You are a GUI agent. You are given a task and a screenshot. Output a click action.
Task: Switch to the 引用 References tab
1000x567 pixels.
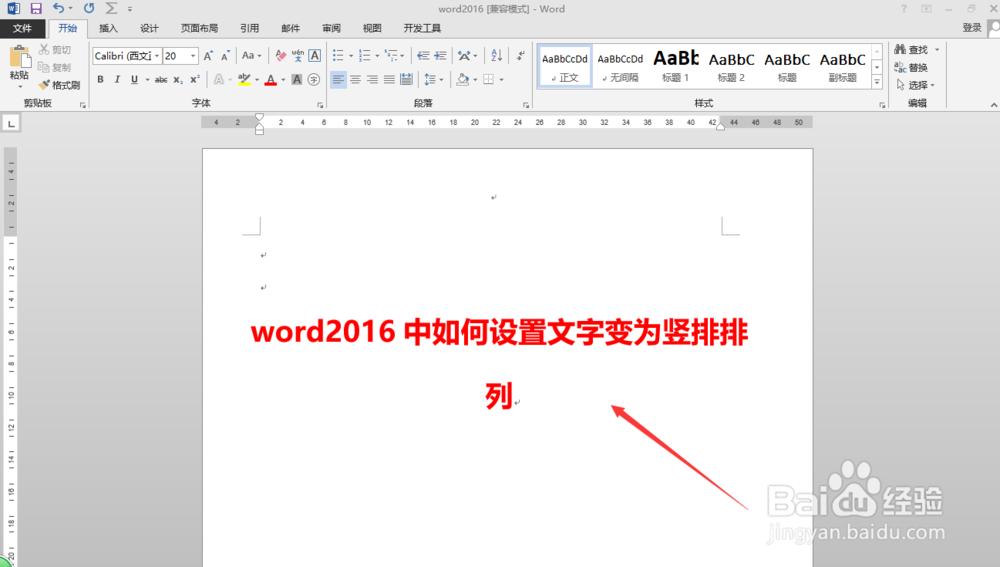(249, 28)
